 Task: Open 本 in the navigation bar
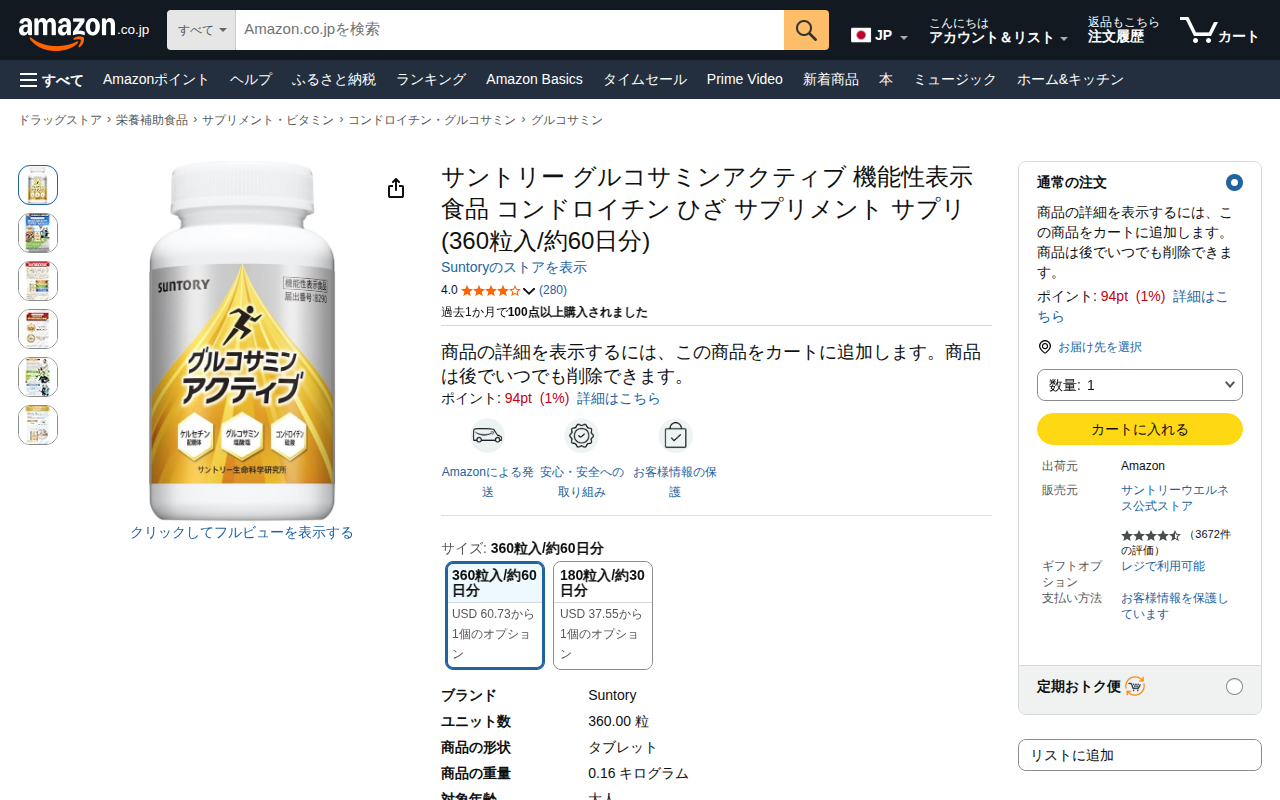pyautogui.click(x=886, y=79)
